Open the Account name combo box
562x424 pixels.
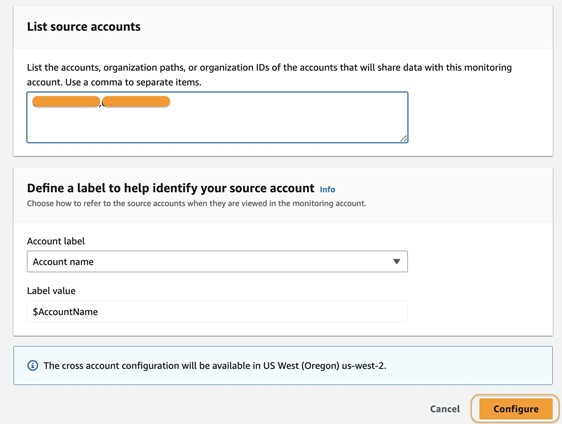coord(217,261)
